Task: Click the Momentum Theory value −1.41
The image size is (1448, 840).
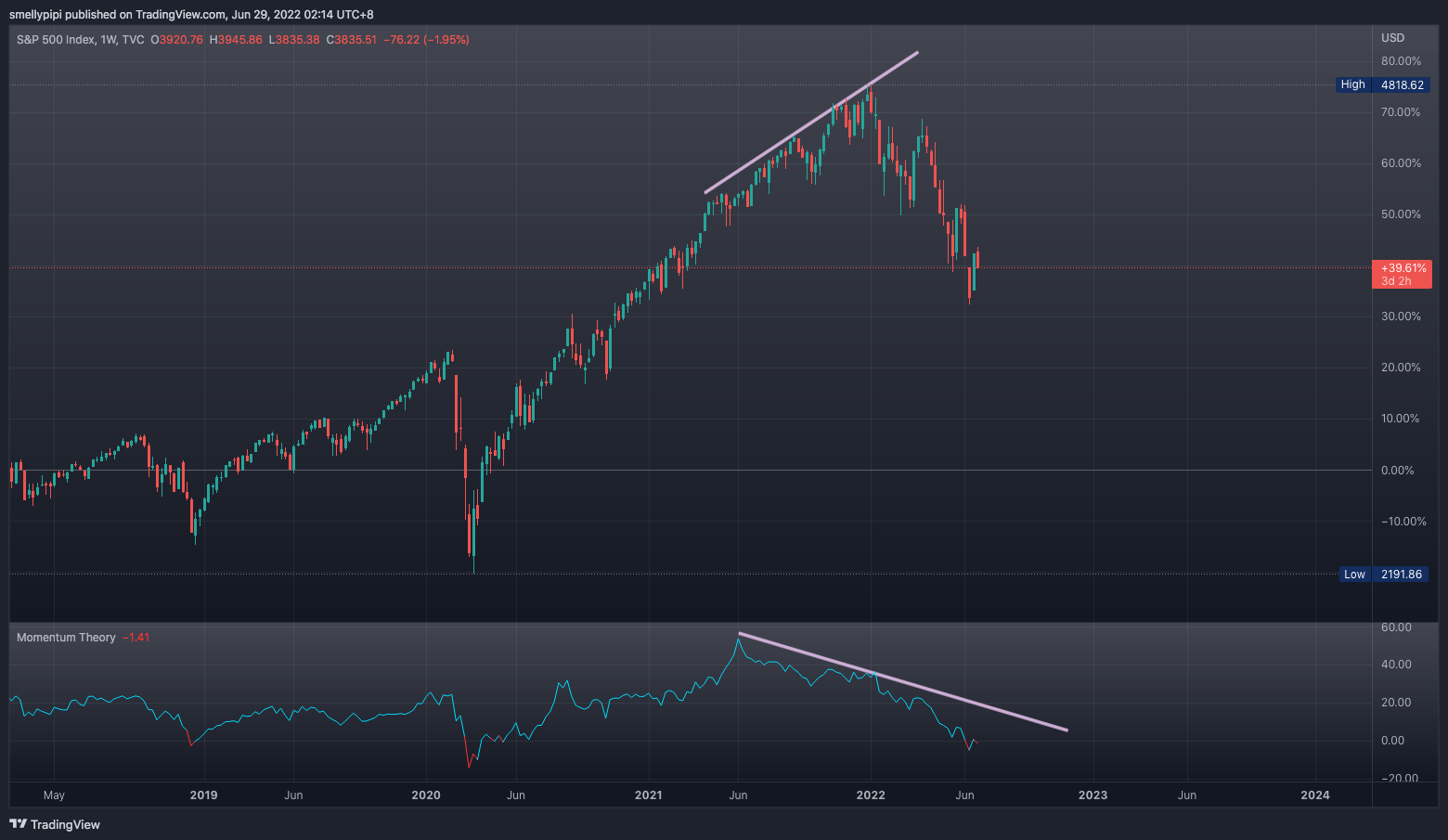Action: coord(136,638)
